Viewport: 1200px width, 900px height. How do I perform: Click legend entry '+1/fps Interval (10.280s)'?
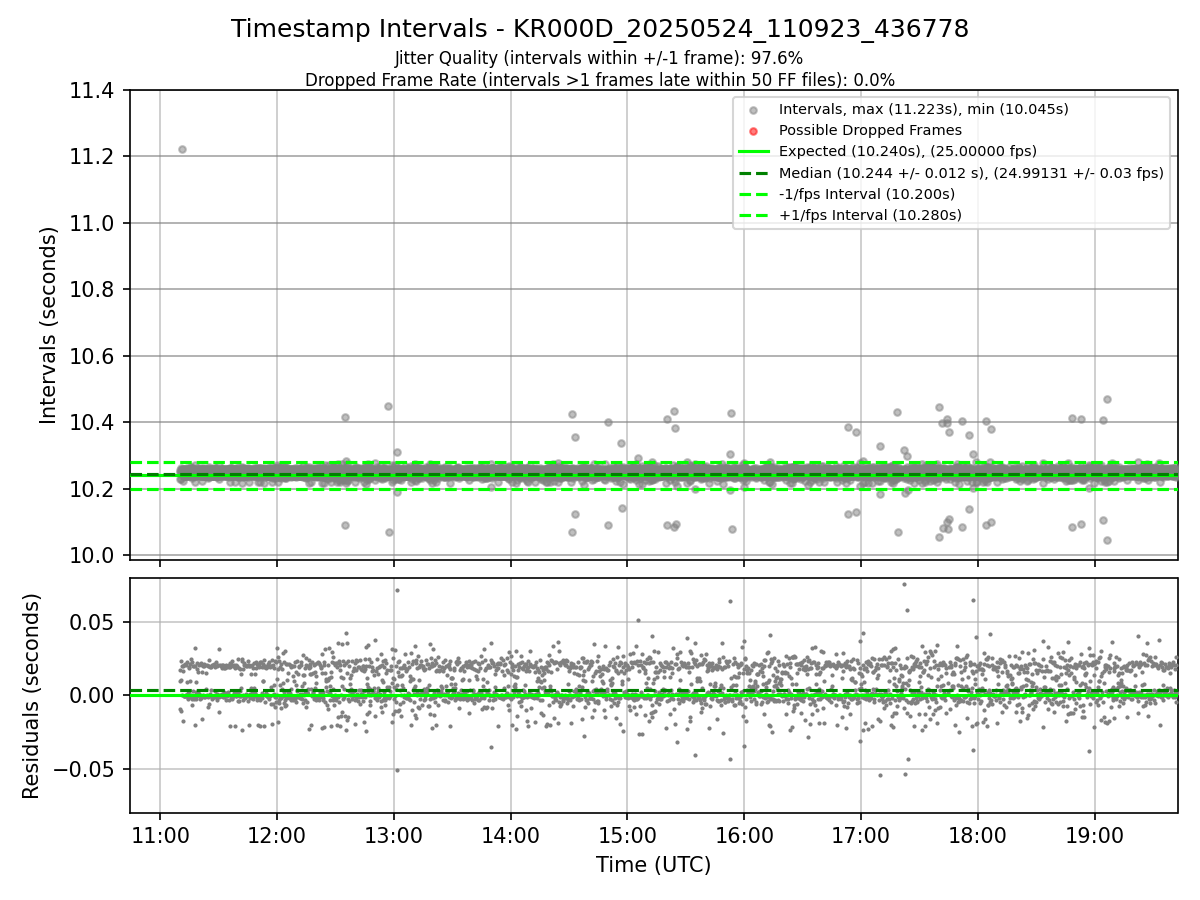coord(870,215)
